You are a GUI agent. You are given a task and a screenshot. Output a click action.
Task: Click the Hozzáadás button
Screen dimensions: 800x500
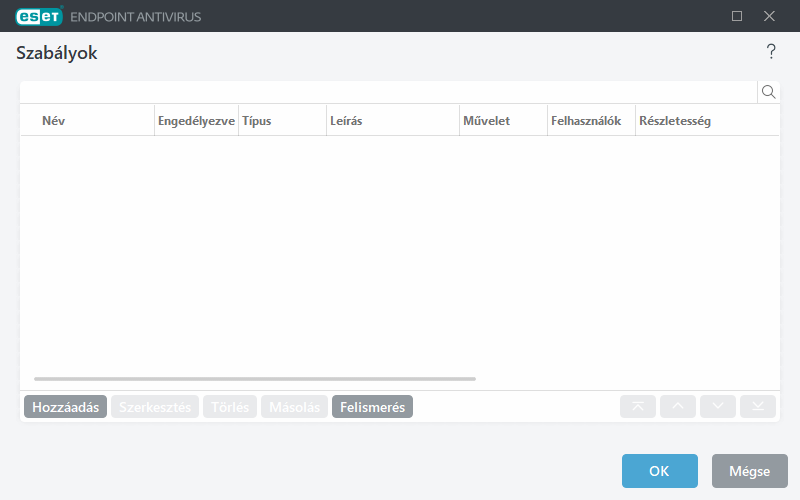pos(65,407)
